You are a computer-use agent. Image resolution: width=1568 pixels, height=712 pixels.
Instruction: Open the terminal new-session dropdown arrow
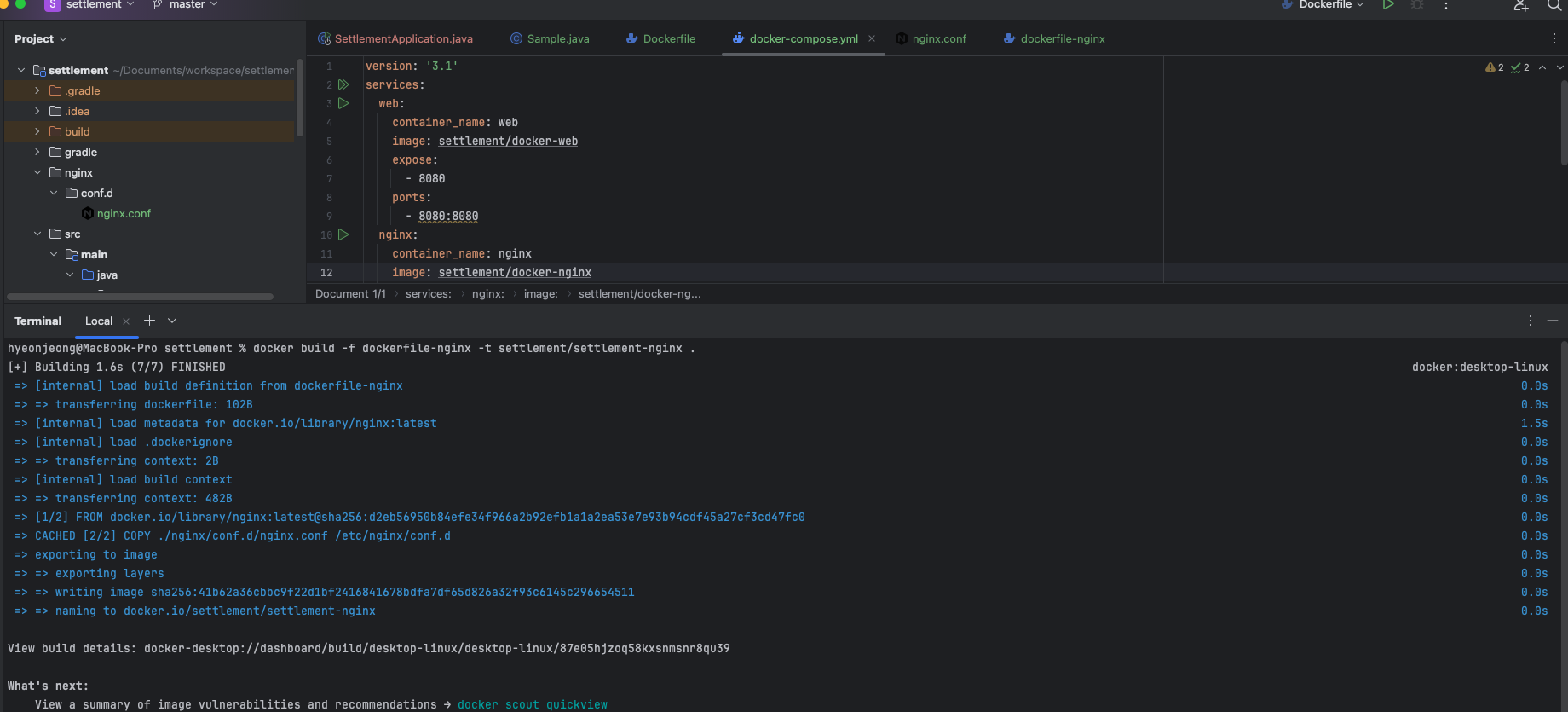point(172,321)
